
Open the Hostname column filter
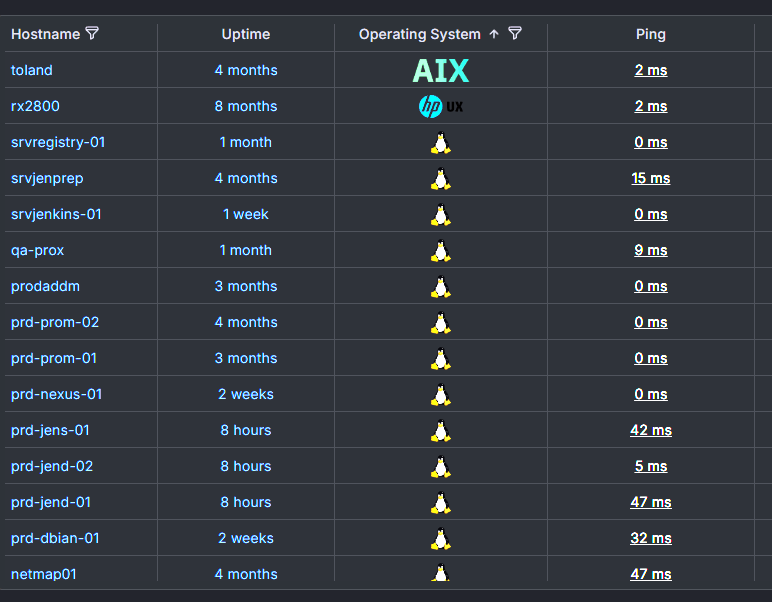93,34
